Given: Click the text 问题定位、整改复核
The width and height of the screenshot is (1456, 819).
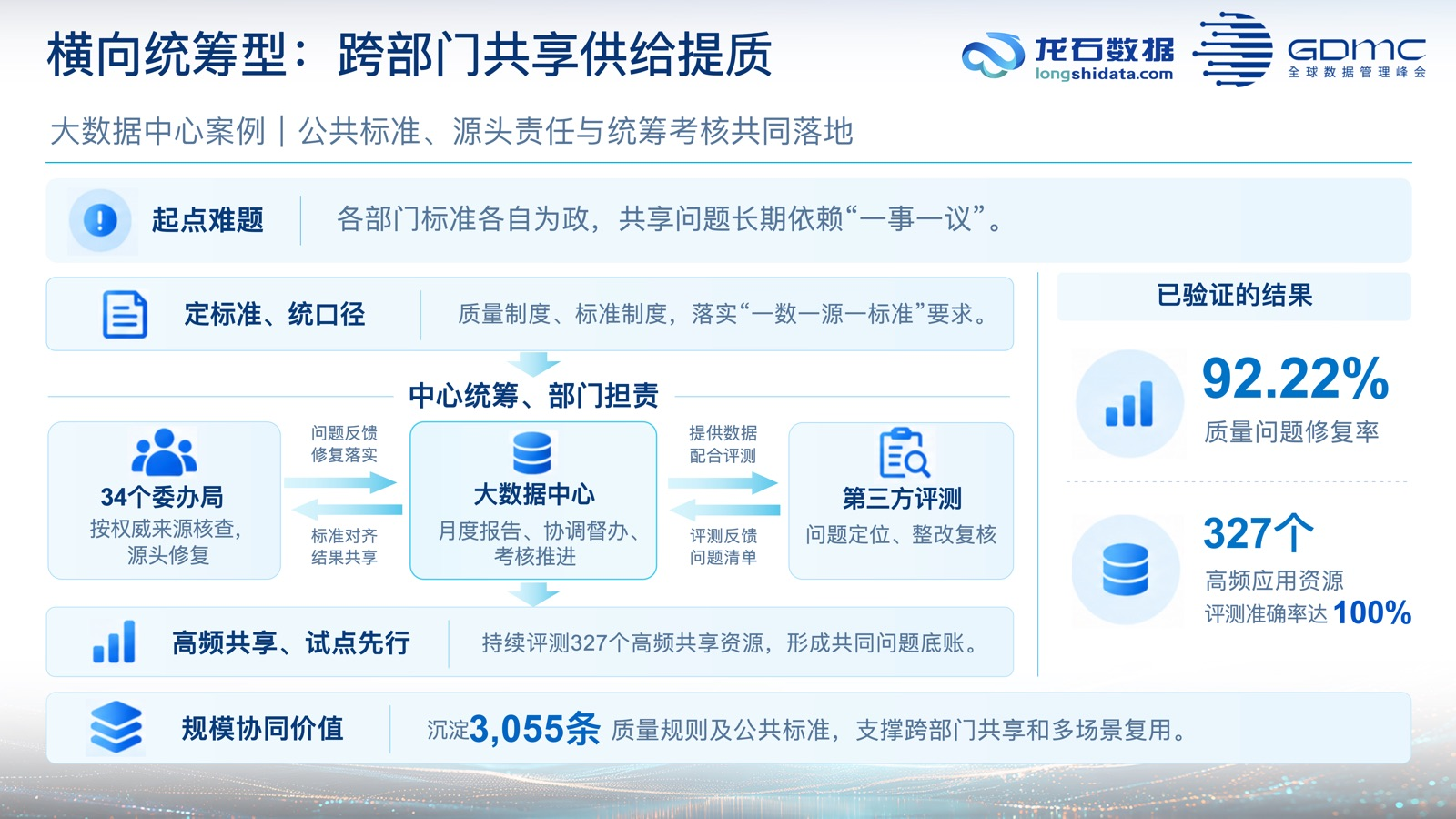Looking at the screenshot, I should point(901,534).
